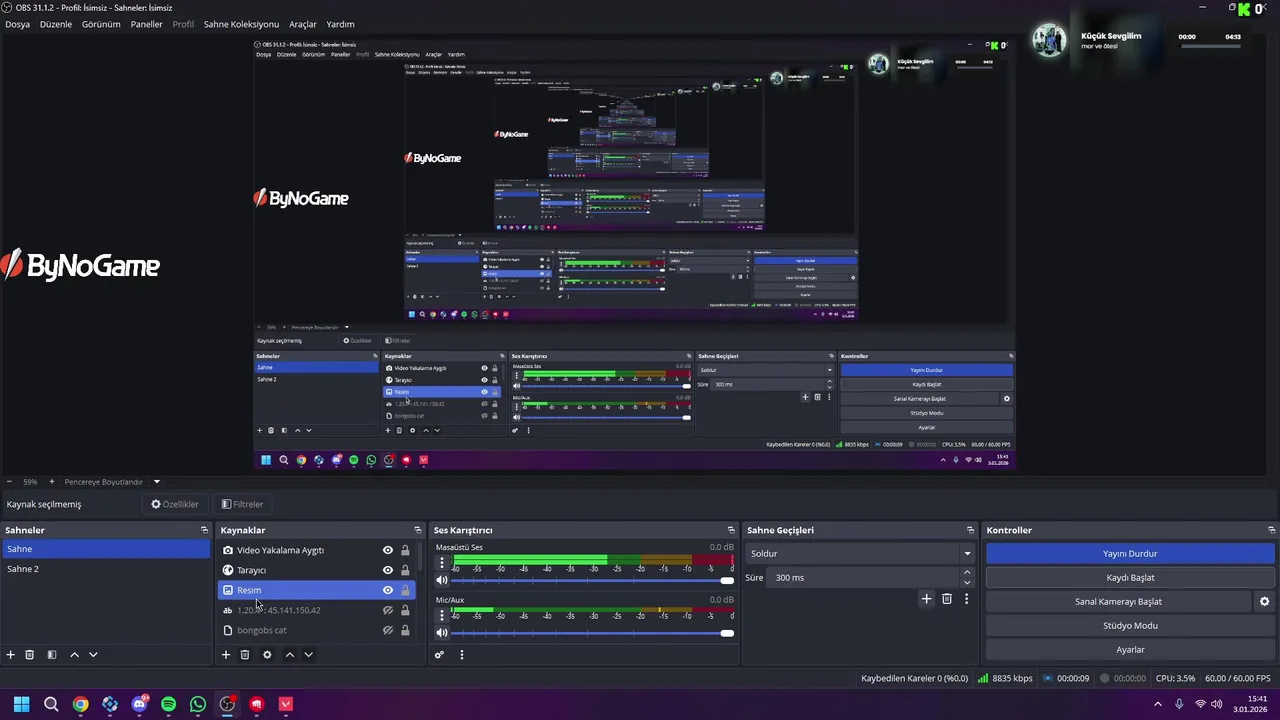Open the Düzenle menu

[56, 24]
